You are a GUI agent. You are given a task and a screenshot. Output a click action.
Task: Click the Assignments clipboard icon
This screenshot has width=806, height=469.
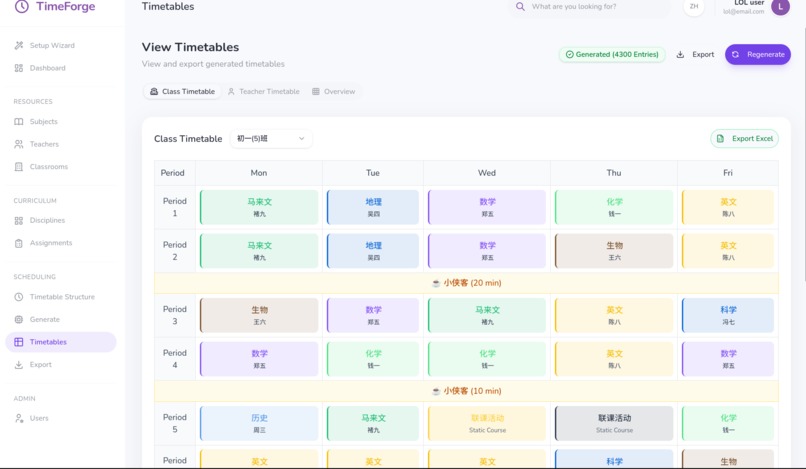pyautogui.click(x=19, y=243)
